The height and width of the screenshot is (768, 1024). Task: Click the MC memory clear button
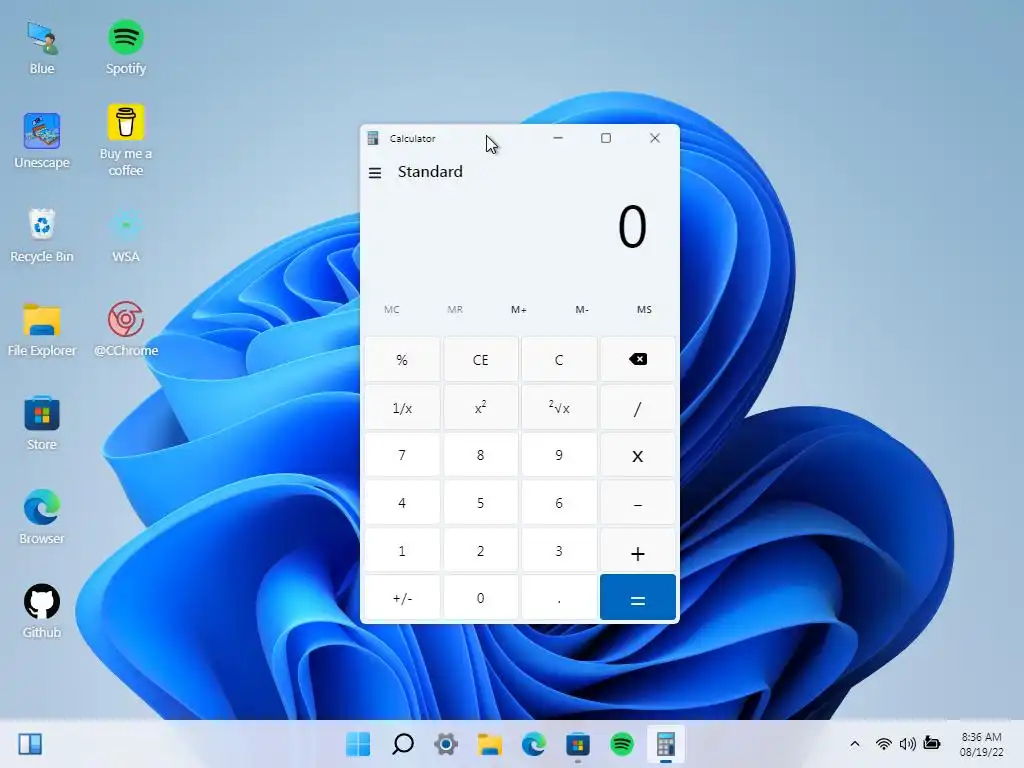click(392, 310)
